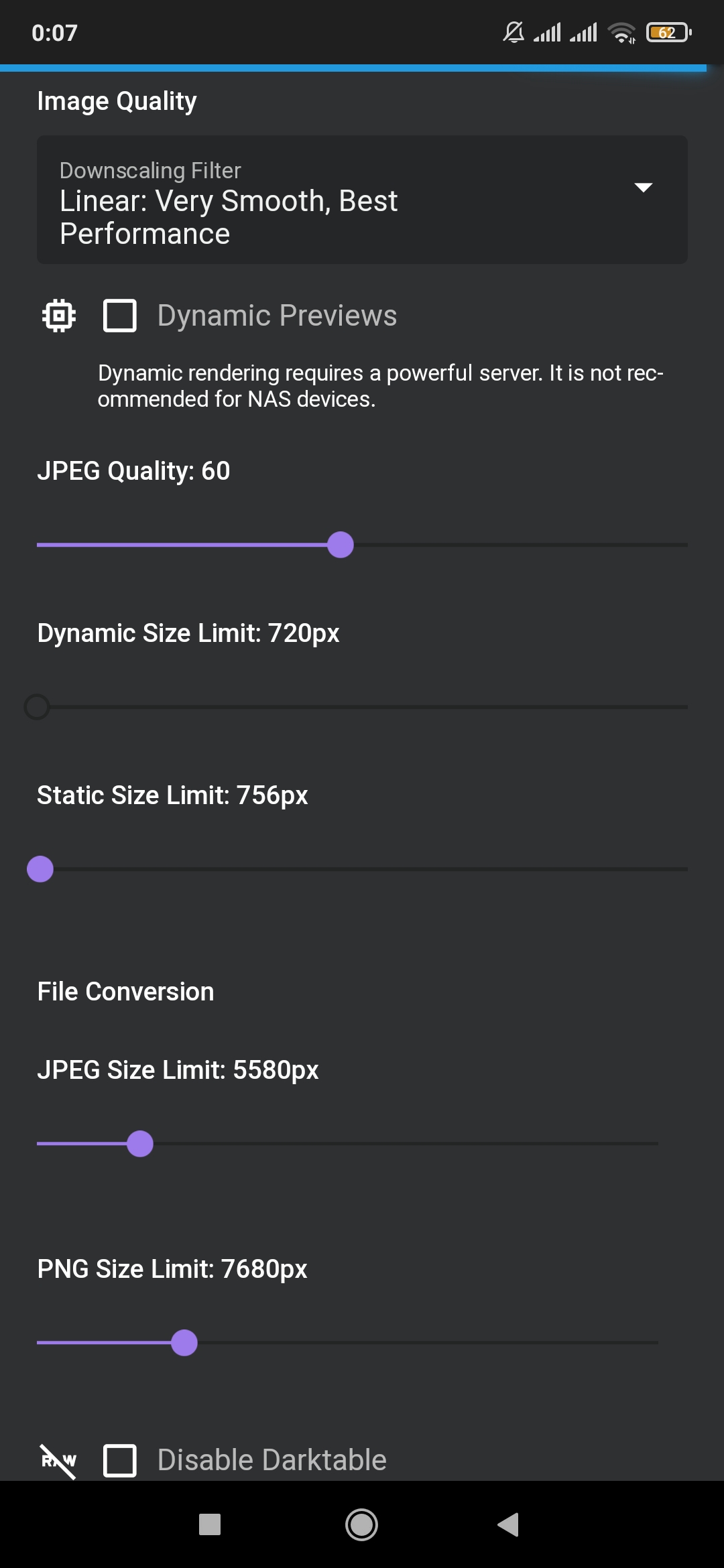This screenshot has width=724, height=1568.
Task: Click the muted notification bell icon
Action: [x=513, y=30]
